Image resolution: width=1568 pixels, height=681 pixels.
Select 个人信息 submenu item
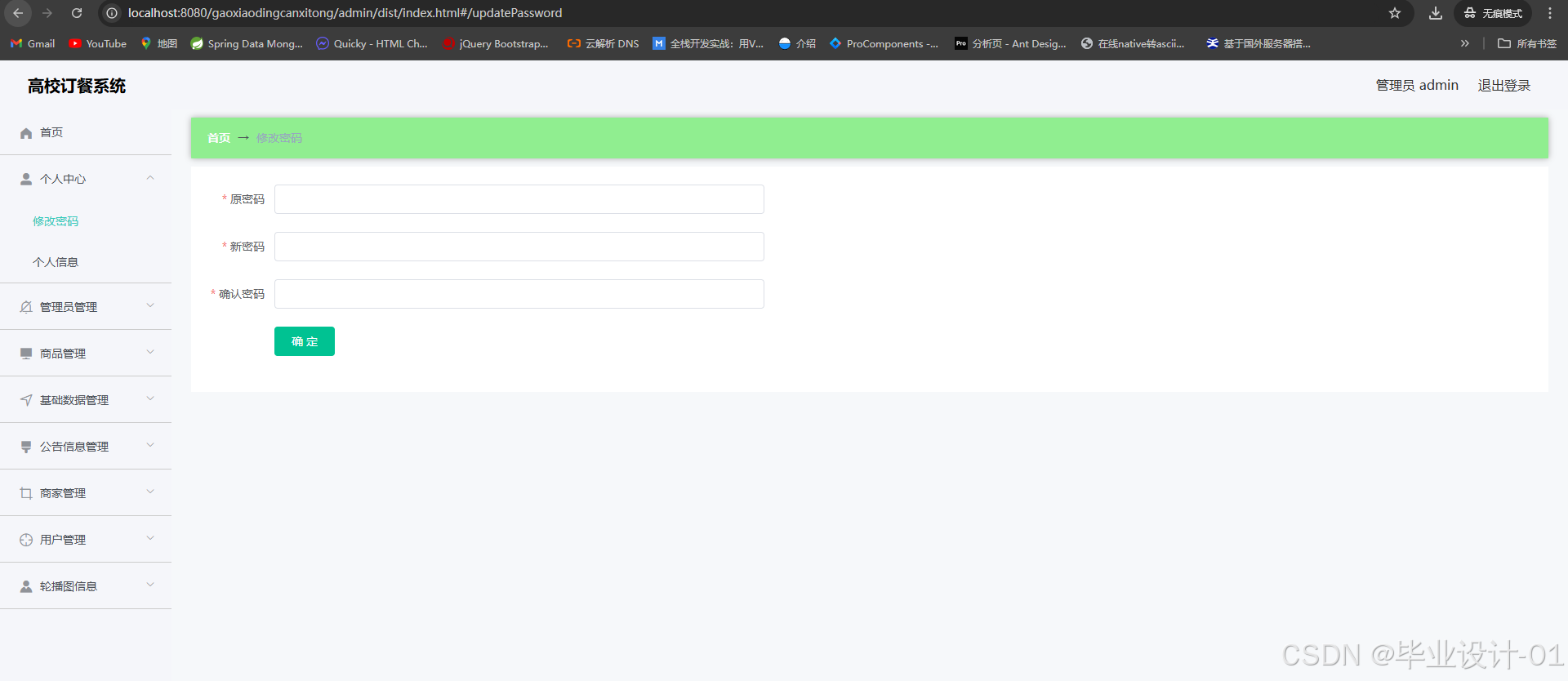click(56, 262)
